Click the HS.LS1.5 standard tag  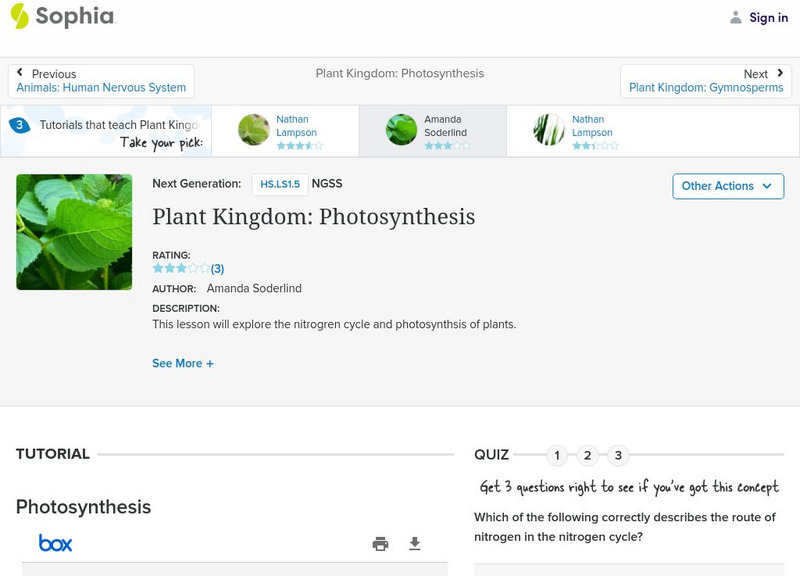coord(280,184)
